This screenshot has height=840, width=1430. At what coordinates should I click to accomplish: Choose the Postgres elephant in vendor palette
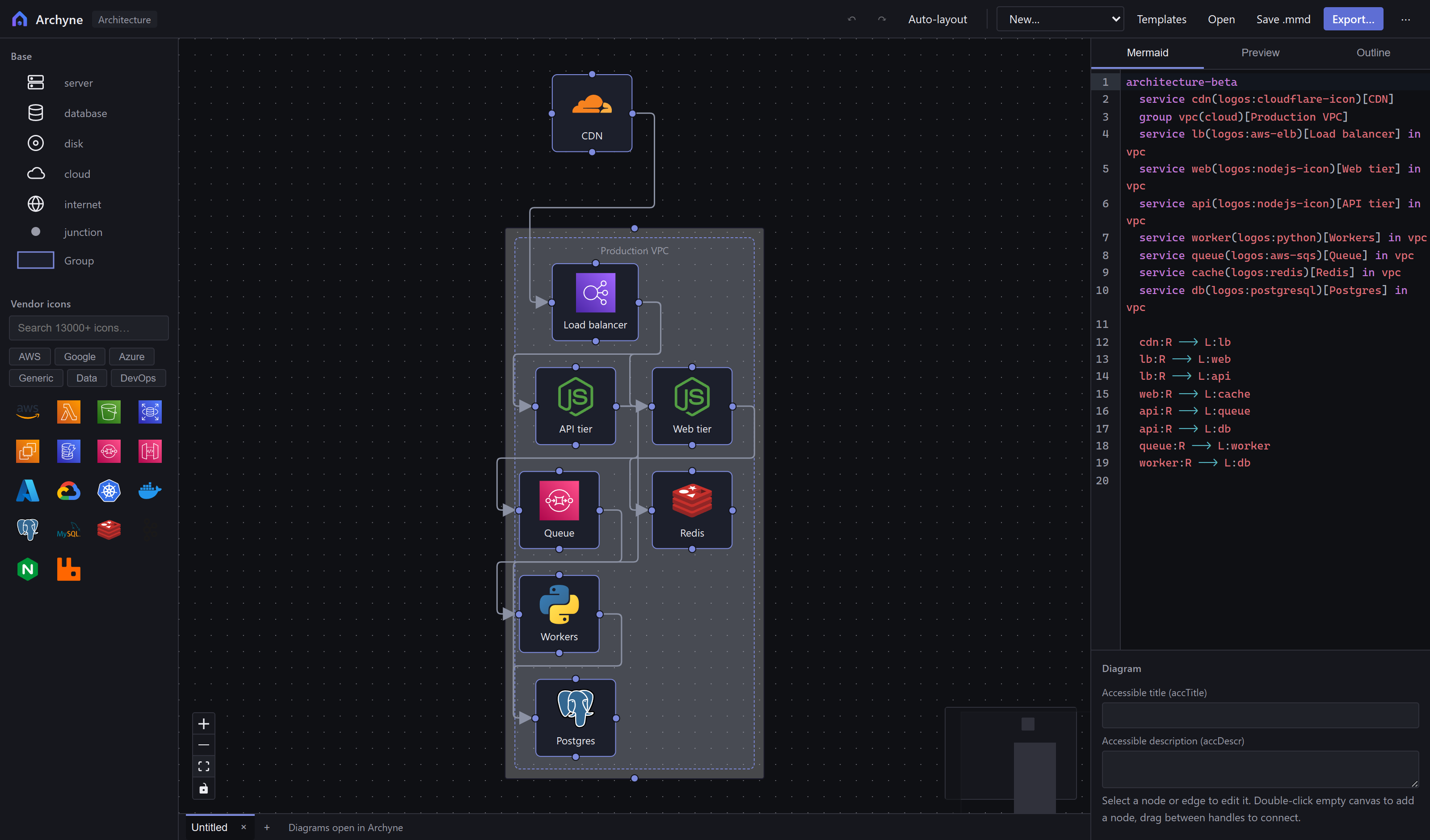(x=28, y=530)
